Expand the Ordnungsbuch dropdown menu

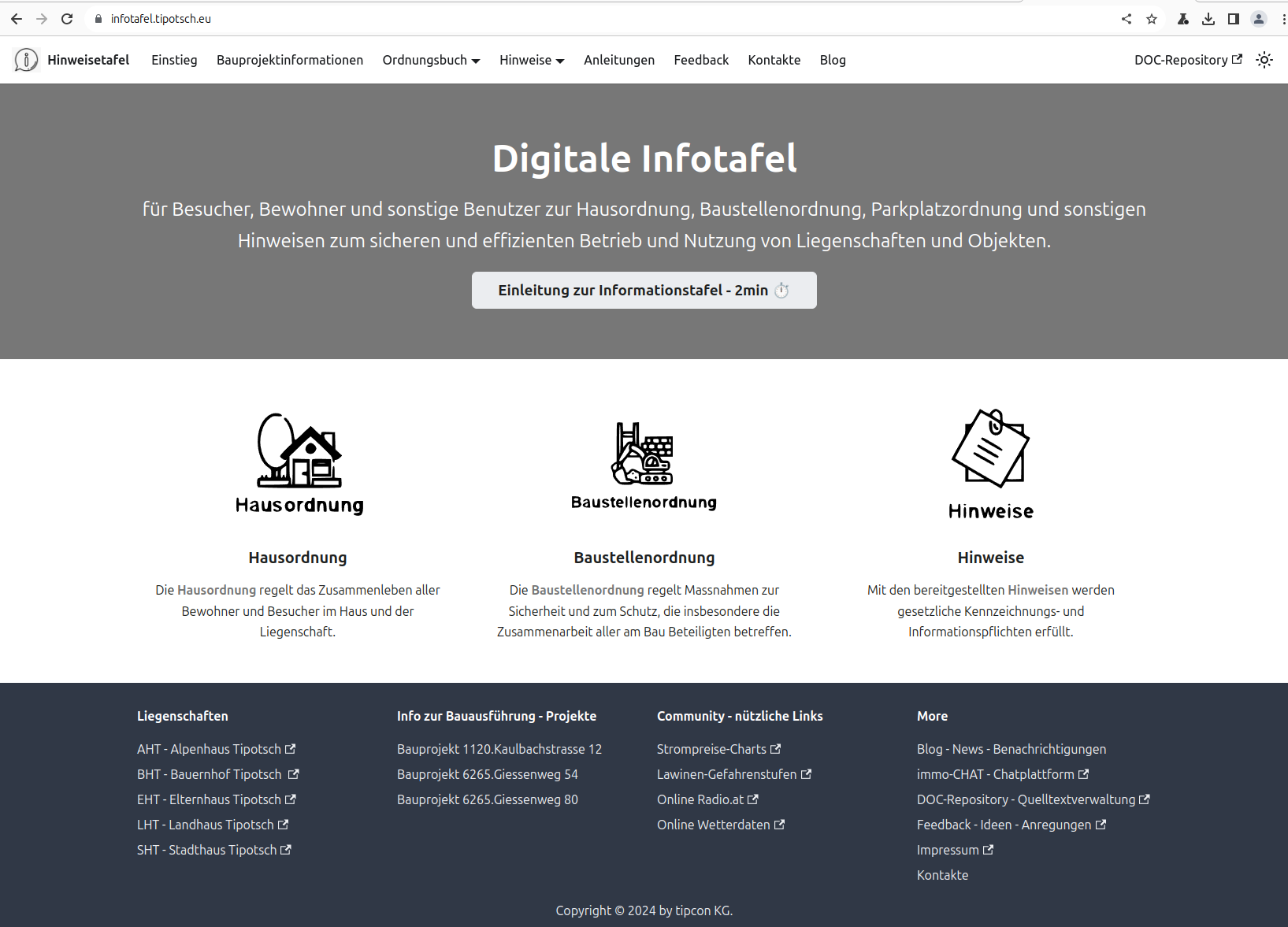(431, 60)
